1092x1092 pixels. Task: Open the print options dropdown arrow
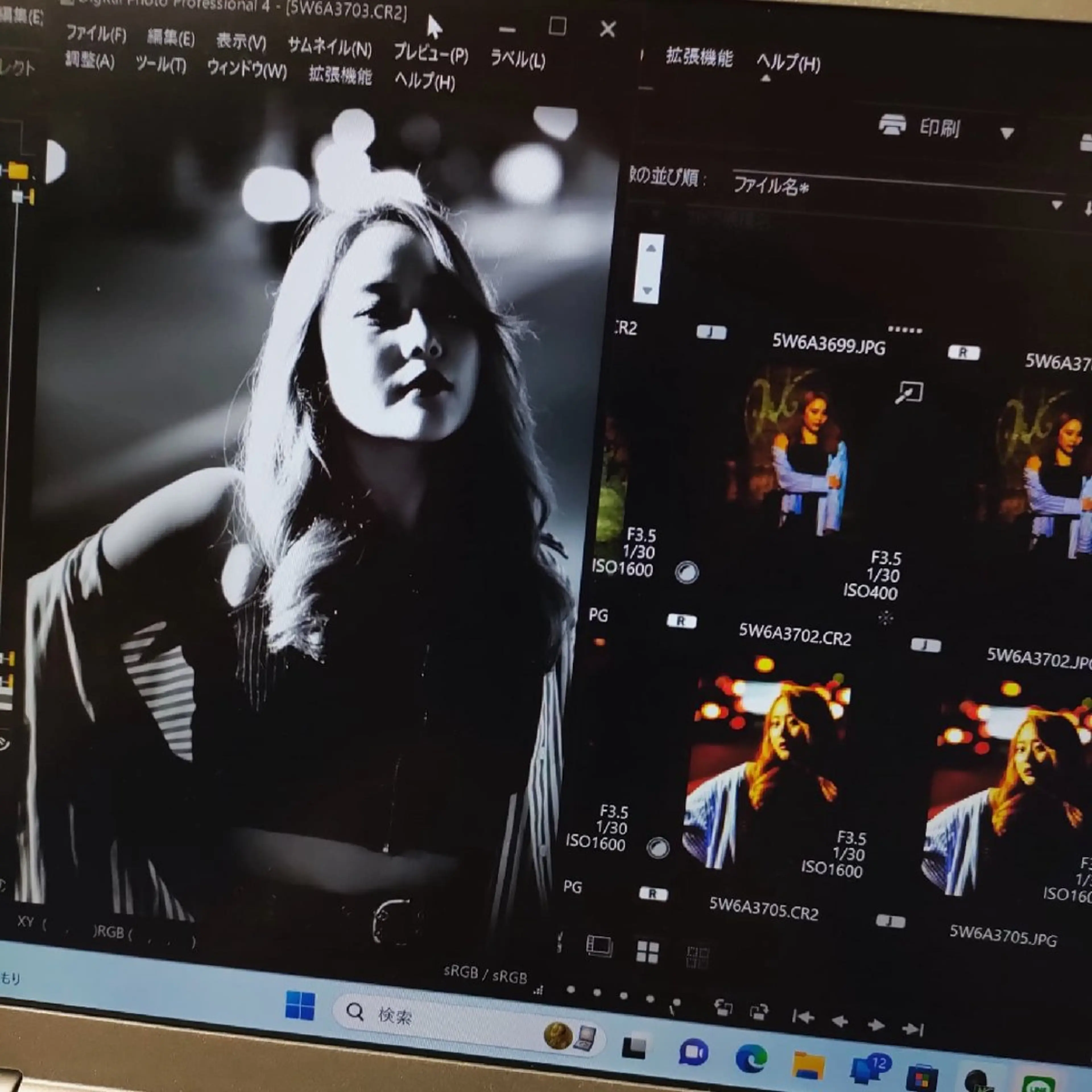[x=1007, y=133]
